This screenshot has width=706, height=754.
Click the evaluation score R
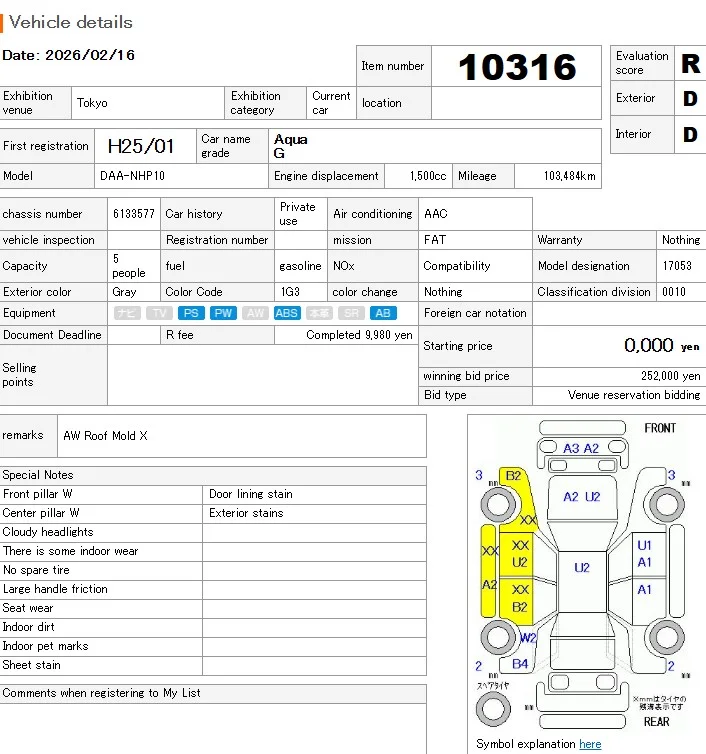pos(691,63)
